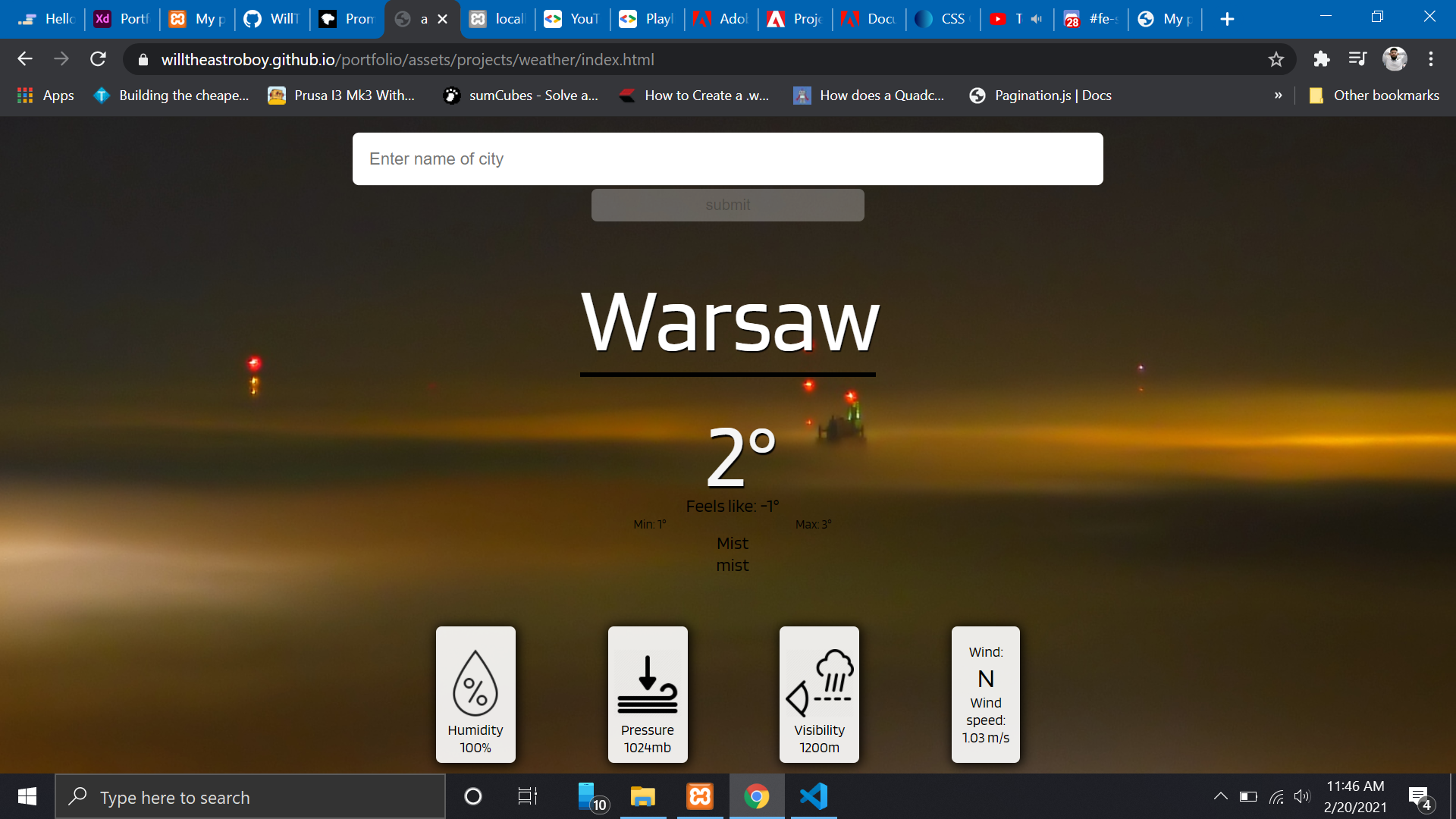Expand the hidden system tray icons
Image resolution: width=1456 pixels, height=819 pixels.
(x=1220, y=796)
